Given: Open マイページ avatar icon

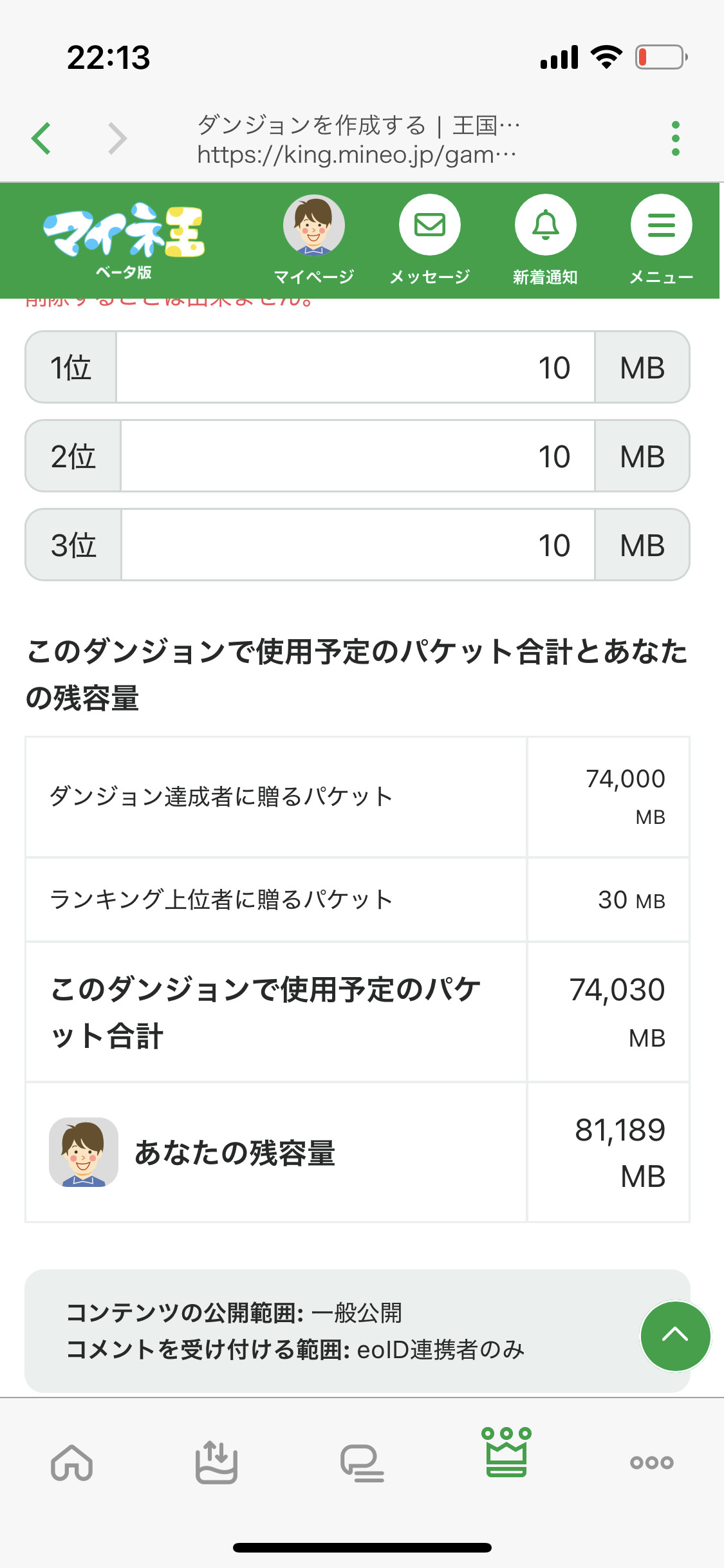Looking at the screenshot, I should tap(314, 226).
